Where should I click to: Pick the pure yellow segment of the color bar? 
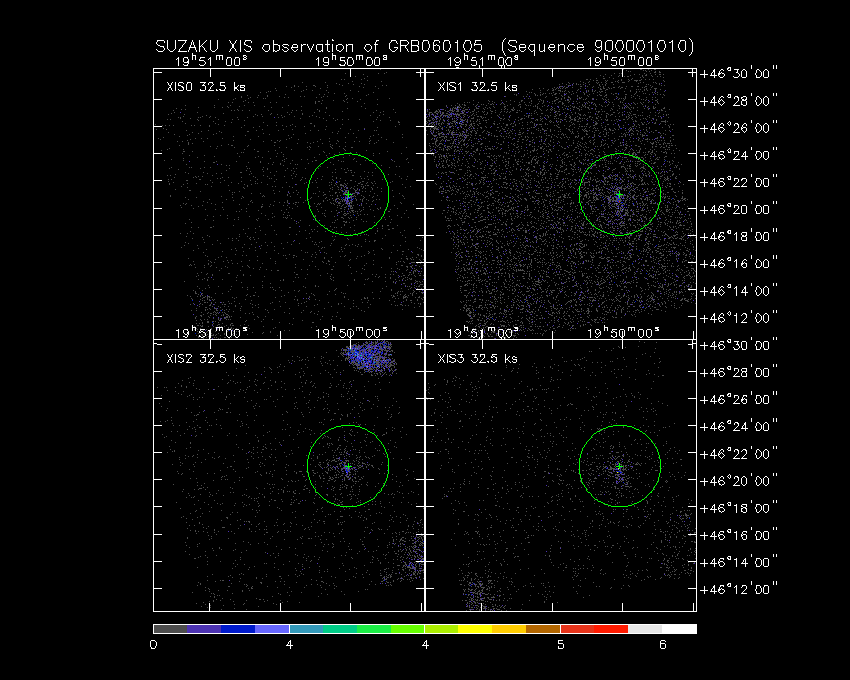pos(475,629)
